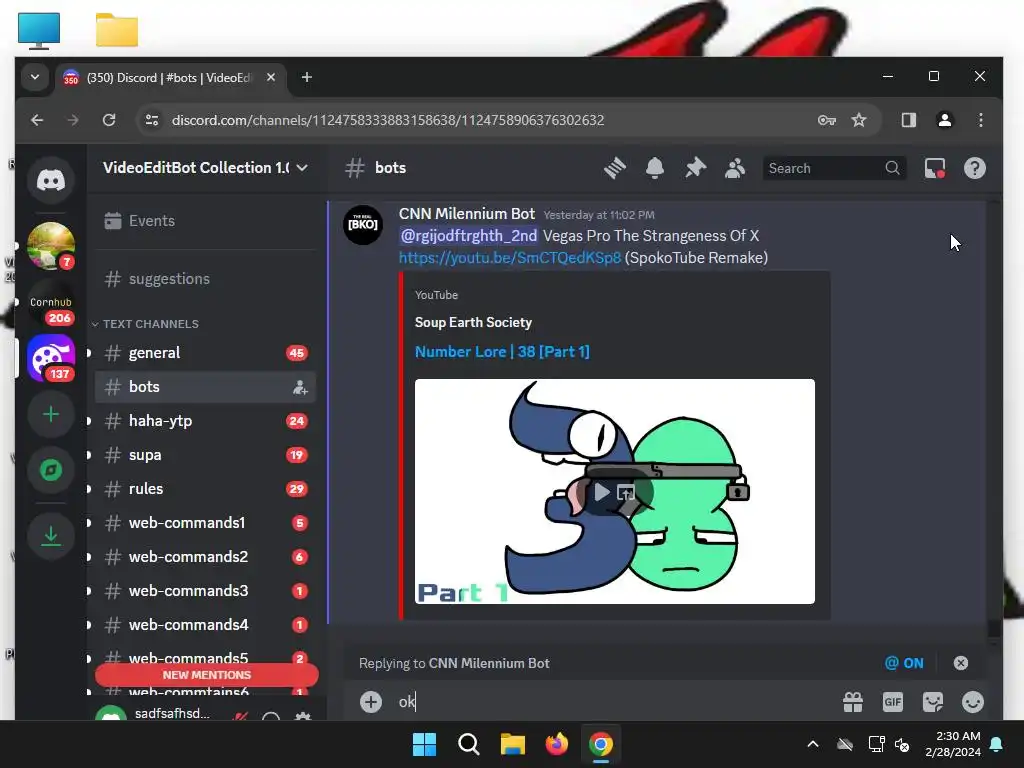Open the supa channel
1024x768 pixels.
tap(204, 455)
